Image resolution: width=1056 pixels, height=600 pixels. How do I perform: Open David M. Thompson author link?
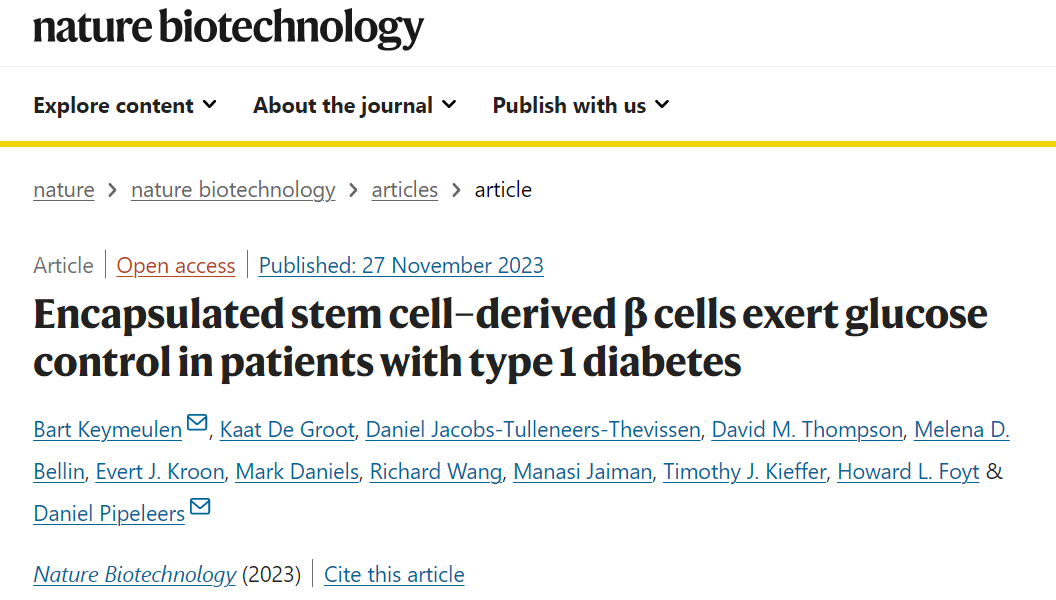807,430
